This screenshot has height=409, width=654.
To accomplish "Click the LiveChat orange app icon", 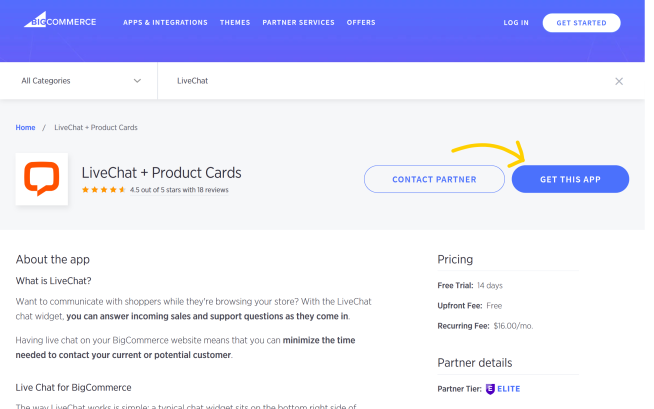I will pos(42,179).
